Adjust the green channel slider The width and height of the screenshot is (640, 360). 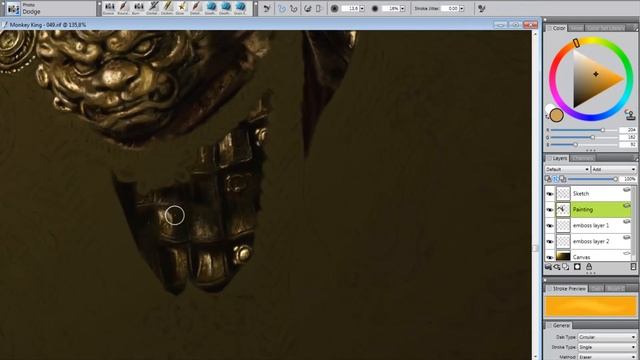583,137
